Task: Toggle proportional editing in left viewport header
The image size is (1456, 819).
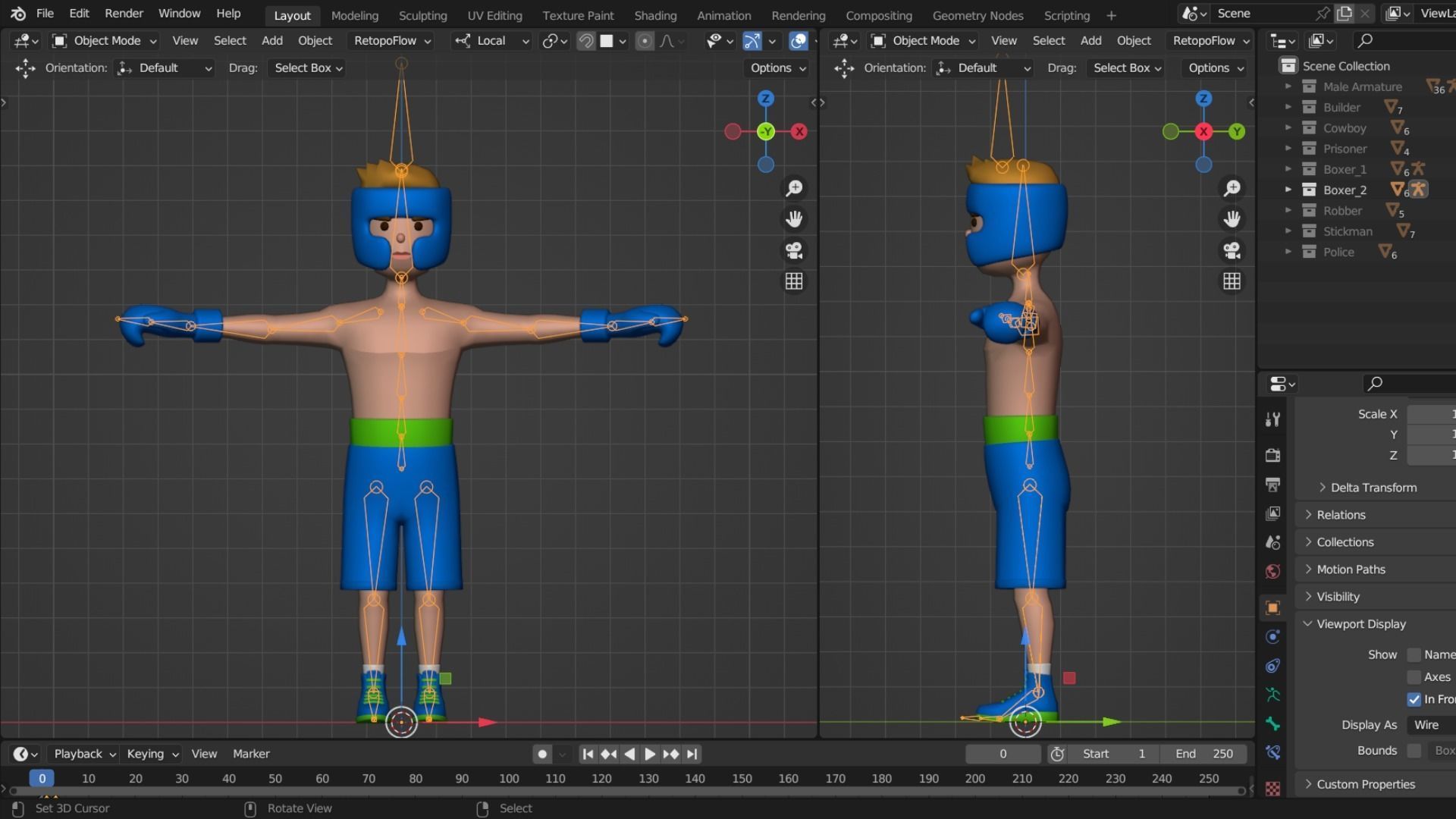Action: pos(644,41)
